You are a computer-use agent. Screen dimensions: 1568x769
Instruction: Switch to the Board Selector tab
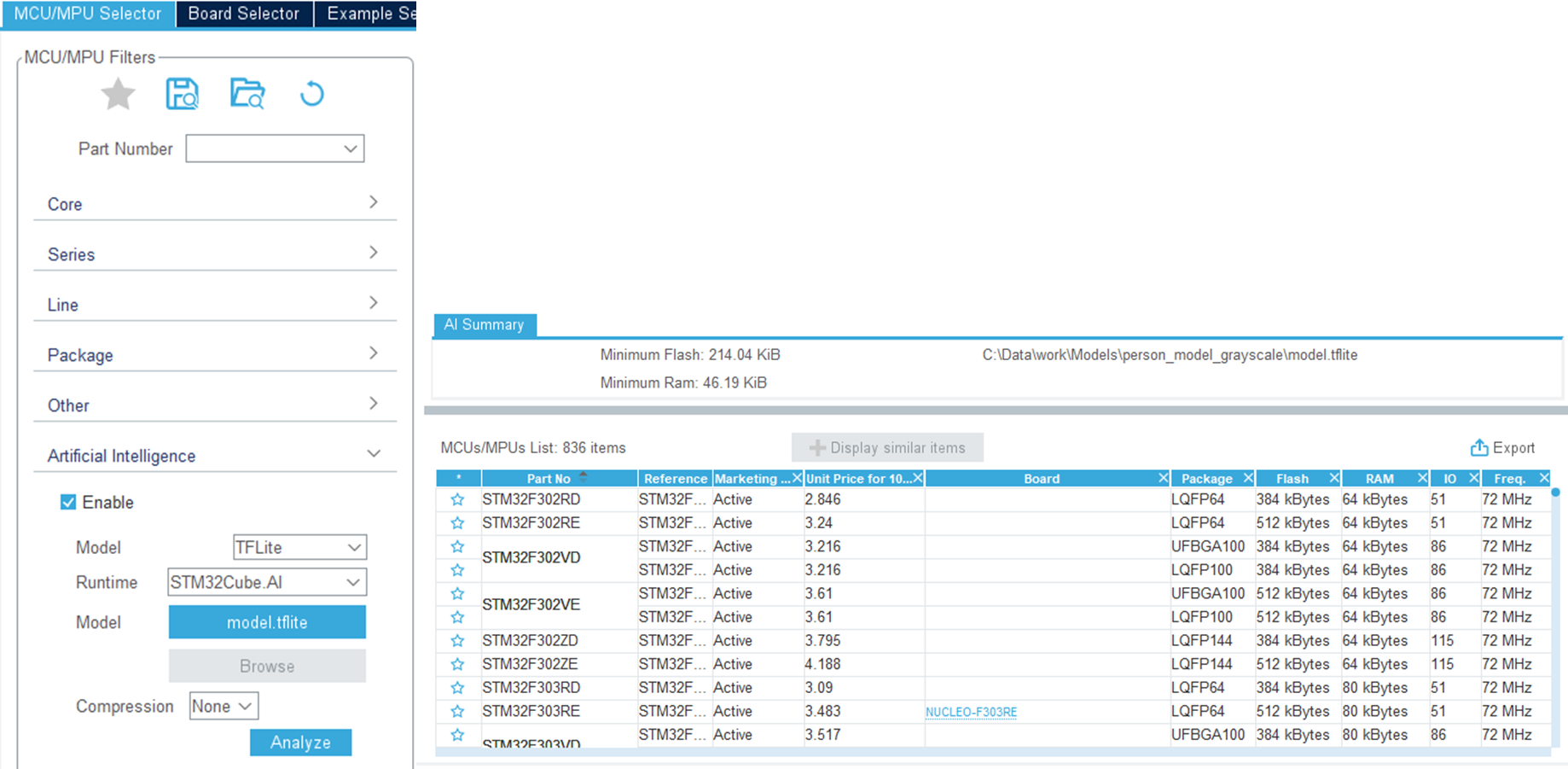pyautogui.click(x=244, y=14)
